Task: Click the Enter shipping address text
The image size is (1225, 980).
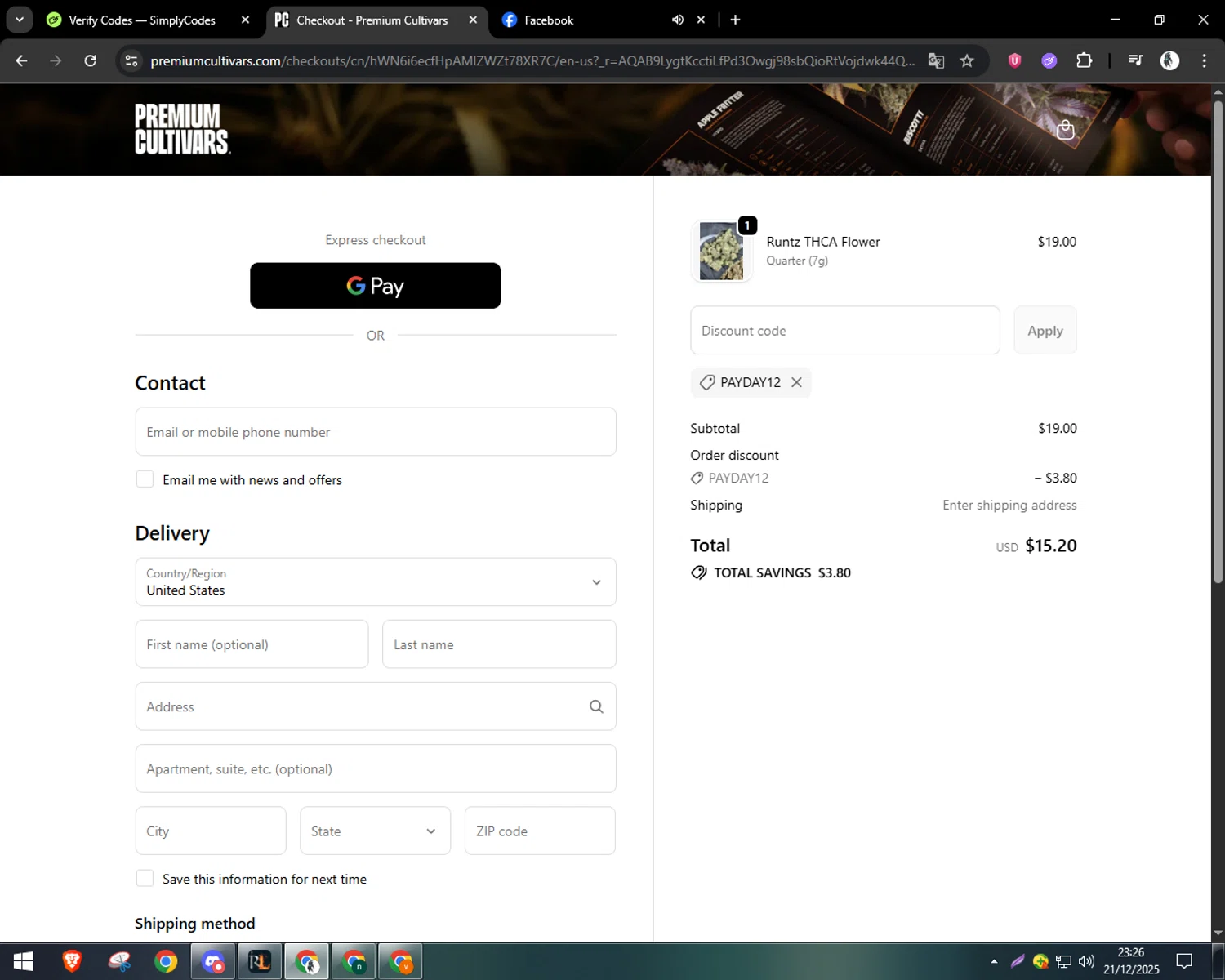Action: coord(1009,505)
